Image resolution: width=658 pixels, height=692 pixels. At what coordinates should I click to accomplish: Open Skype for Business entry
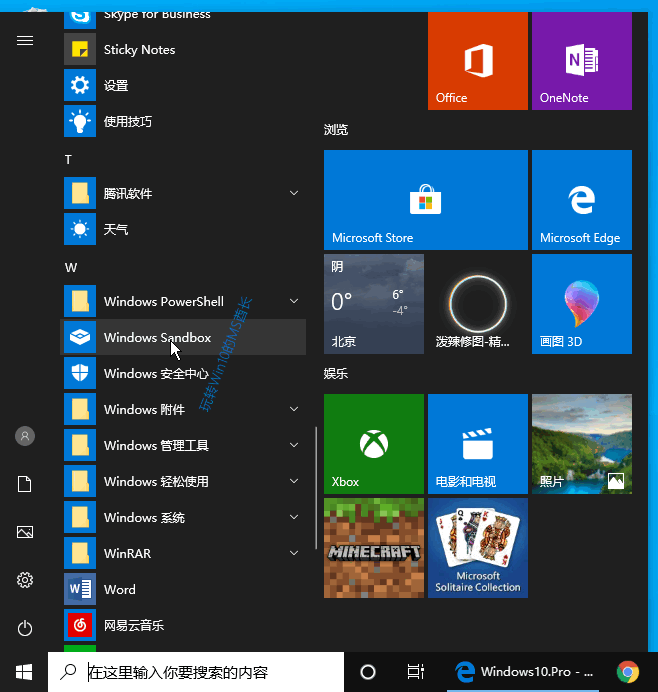coord(183,18)
